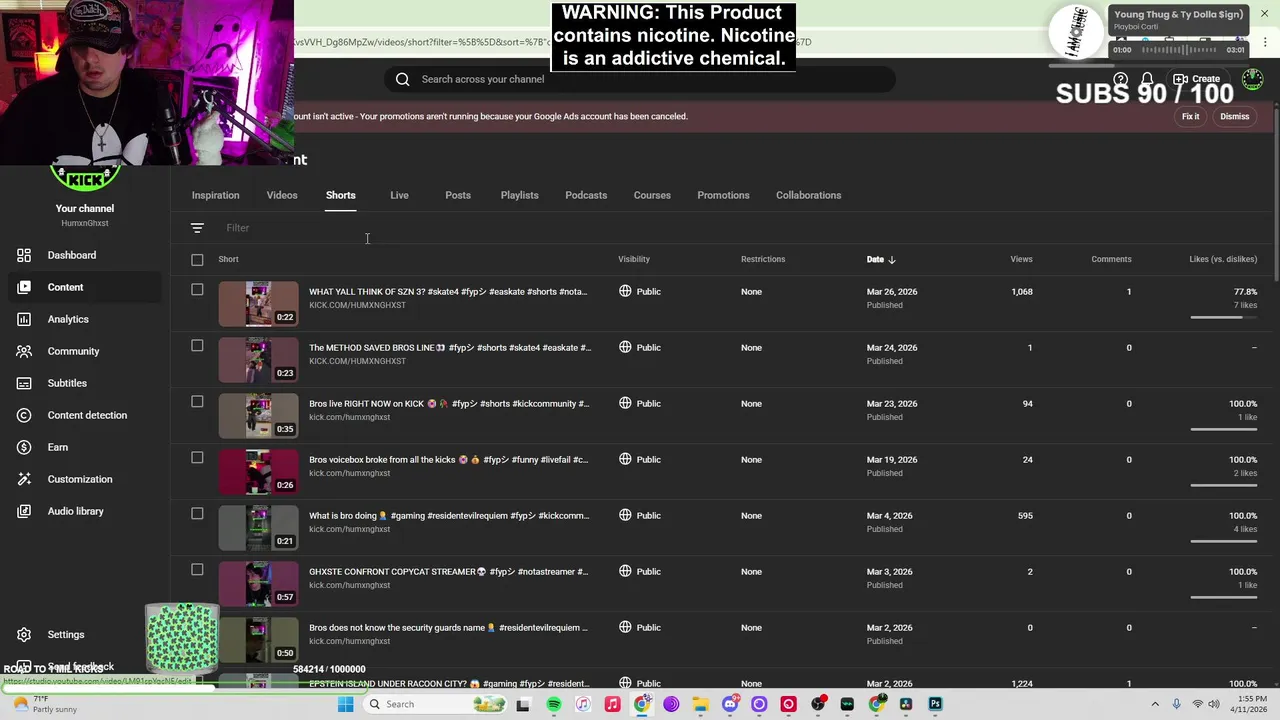Check the Bros live RIGHT NOW row
Viewport: 1280px width, 720px height.
[197, 402]
